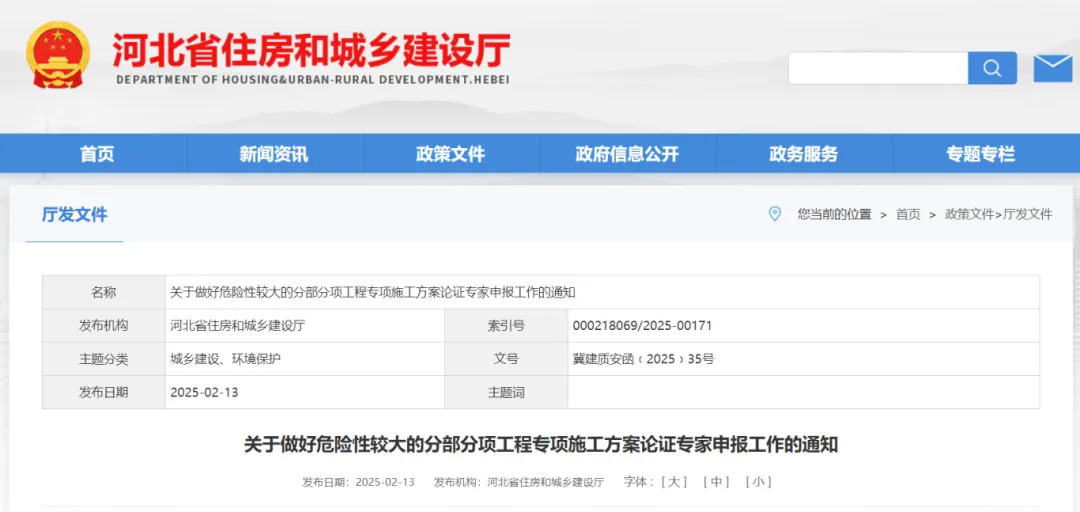Open the envelope mail icon
Screen dimensions: 1080x512
point(1052,68)
